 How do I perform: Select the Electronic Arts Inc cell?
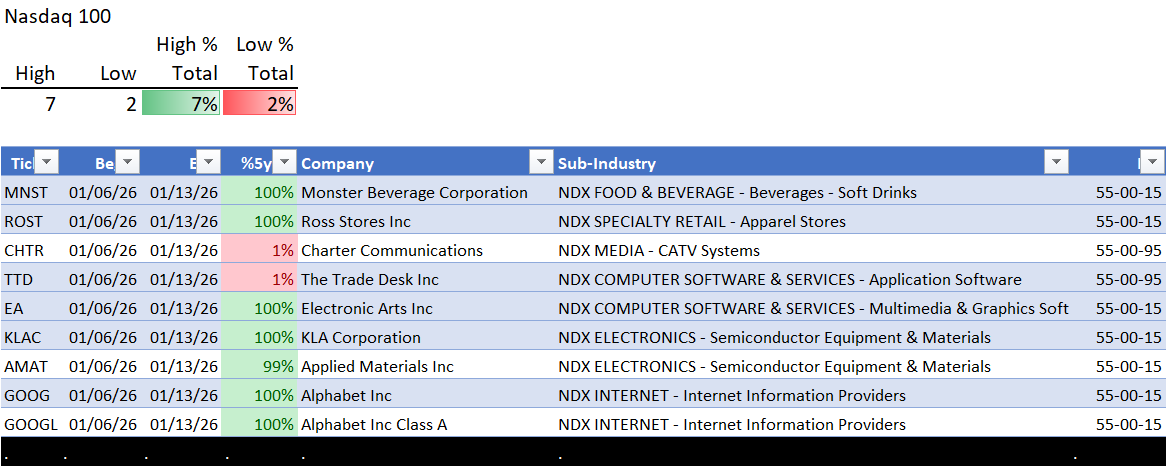pos(367,308)
